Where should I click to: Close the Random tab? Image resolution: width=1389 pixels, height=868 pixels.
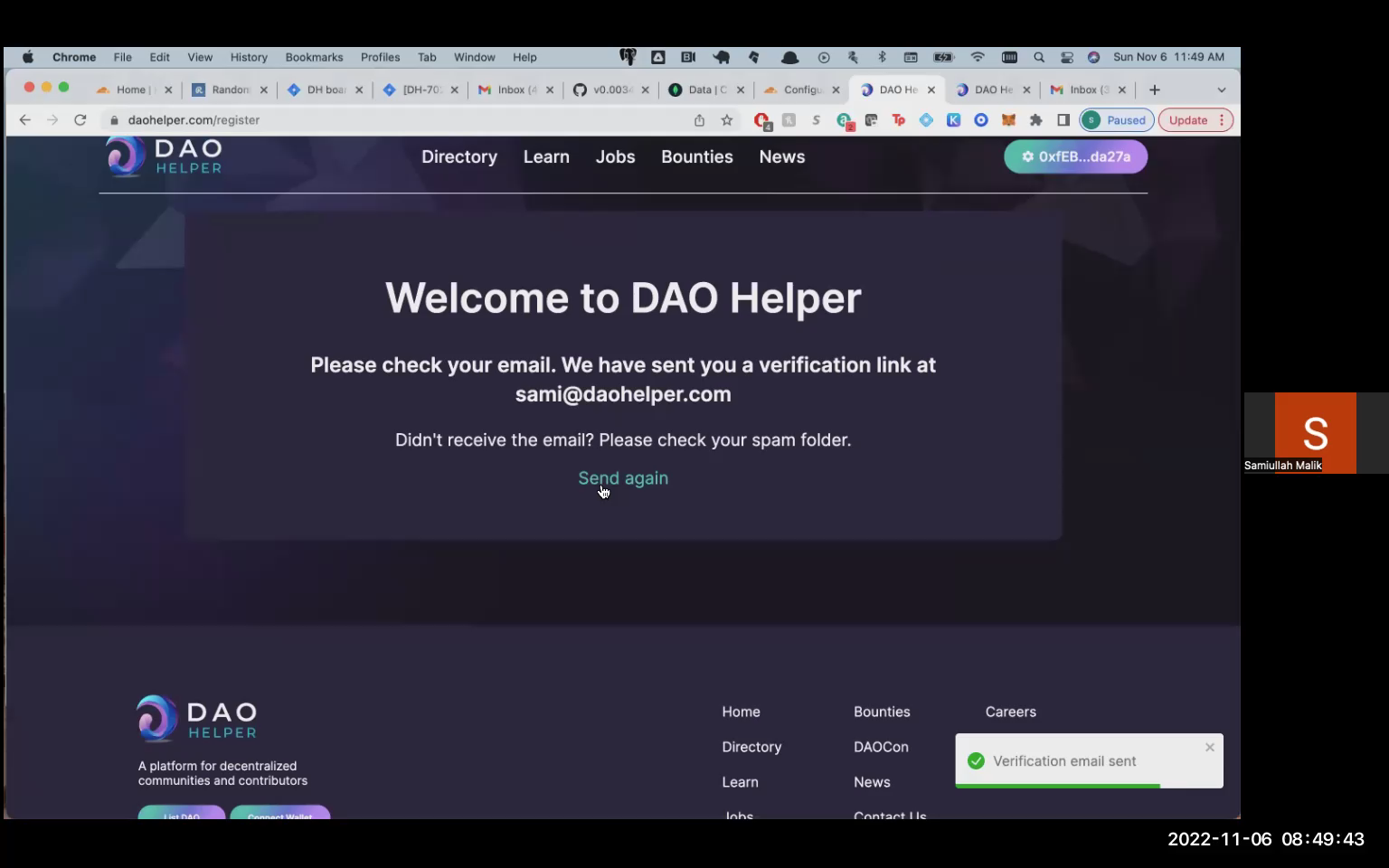tap(264, 90)
